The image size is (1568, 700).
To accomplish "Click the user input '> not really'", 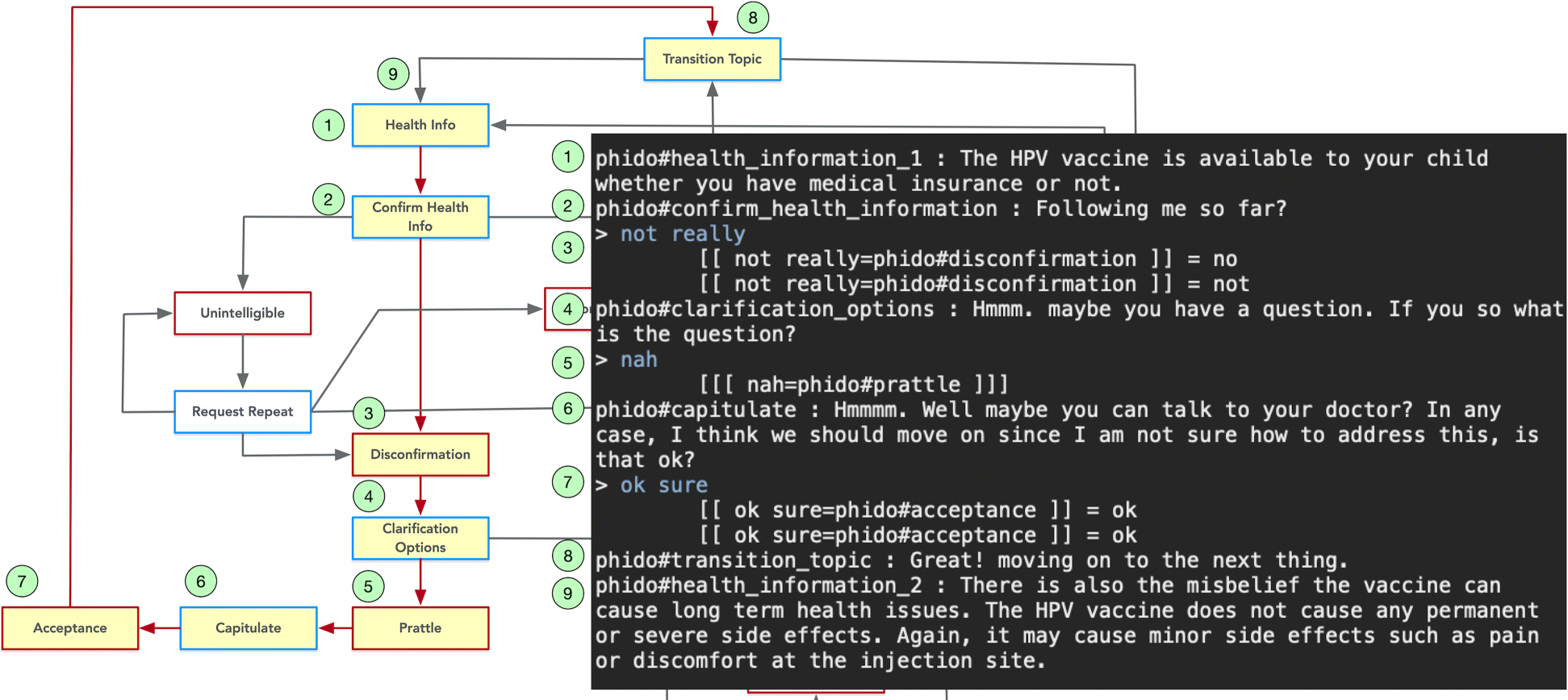I will pos(671,234).
